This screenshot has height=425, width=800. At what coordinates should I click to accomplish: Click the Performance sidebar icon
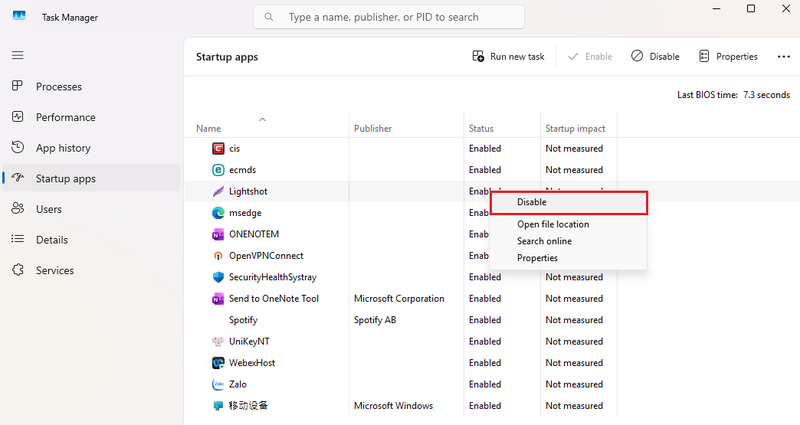(x=17, y=117)
